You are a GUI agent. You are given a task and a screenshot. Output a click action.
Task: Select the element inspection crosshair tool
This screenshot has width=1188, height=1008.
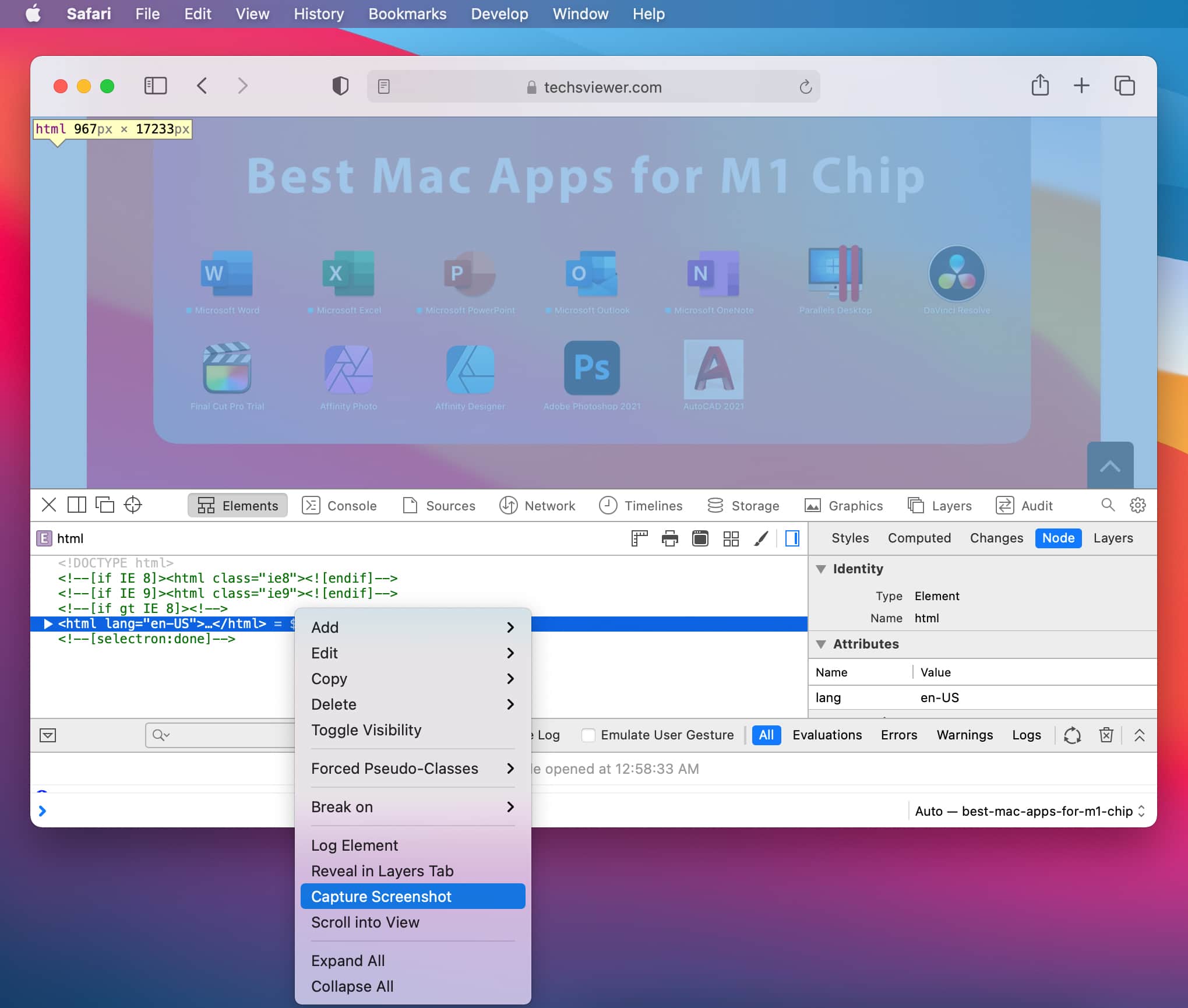point(132,505)
